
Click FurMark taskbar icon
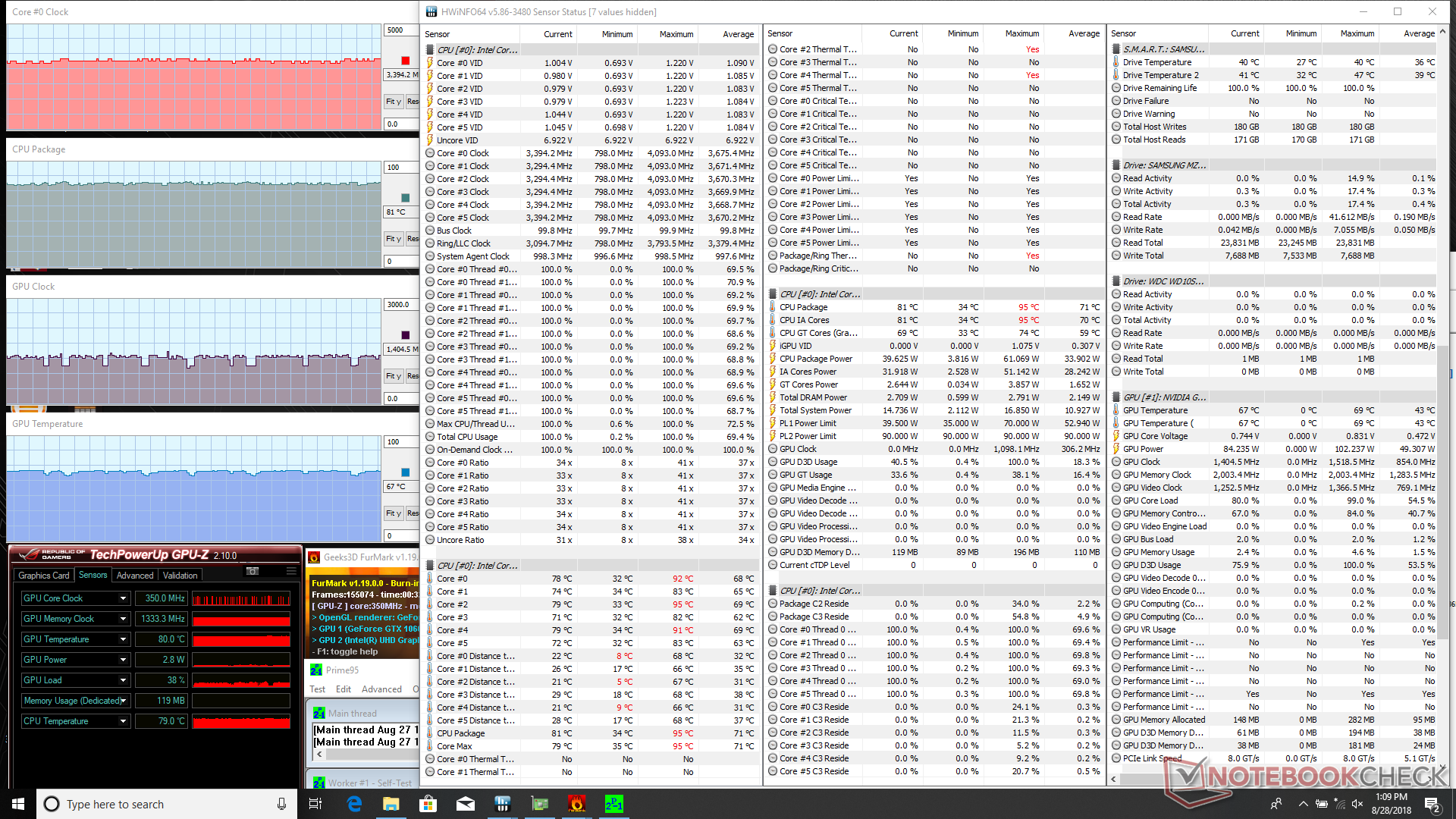tap(576, 804)
